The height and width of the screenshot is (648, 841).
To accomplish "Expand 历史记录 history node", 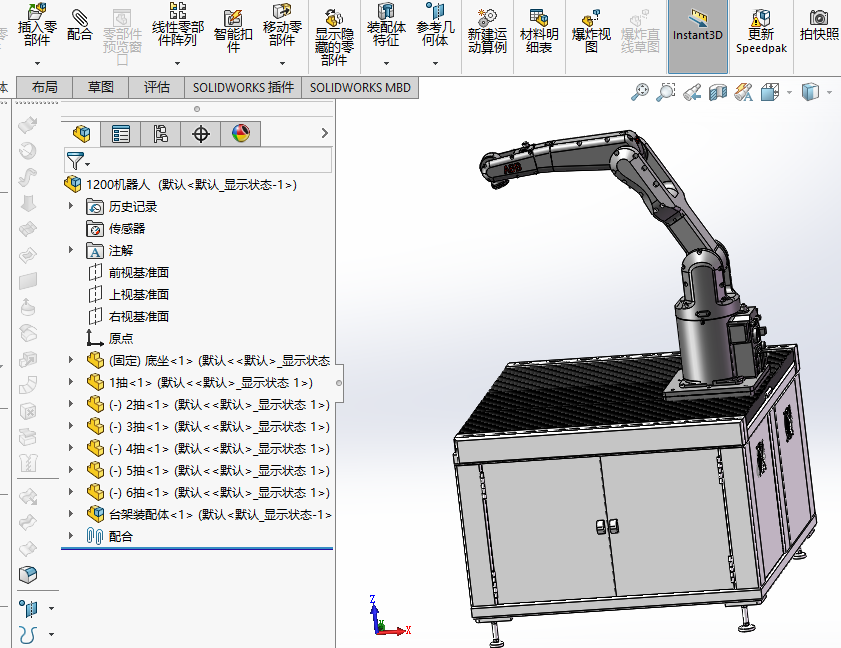I will tap(70, 206).
